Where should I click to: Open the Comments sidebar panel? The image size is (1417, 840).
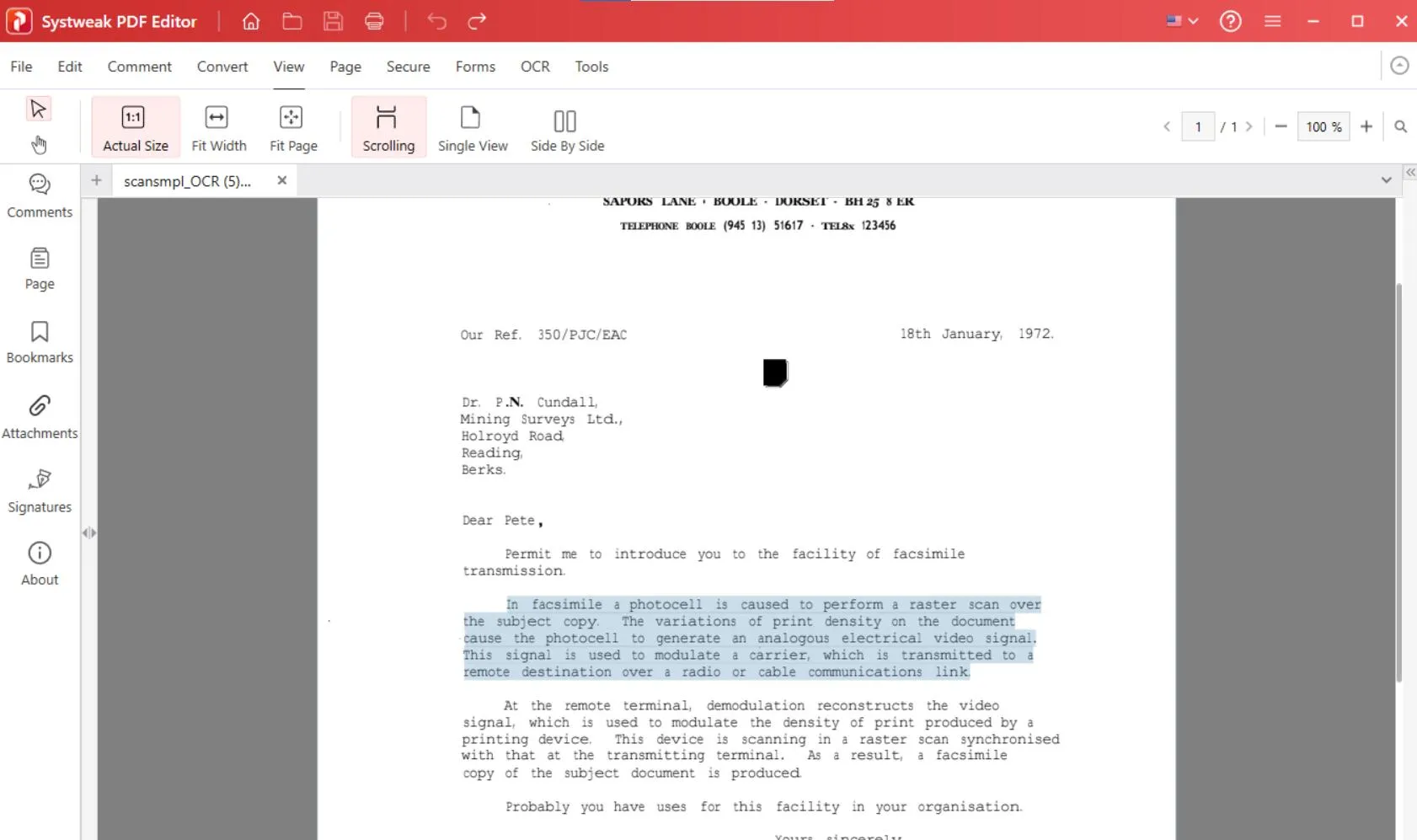(x=40, y=195)
